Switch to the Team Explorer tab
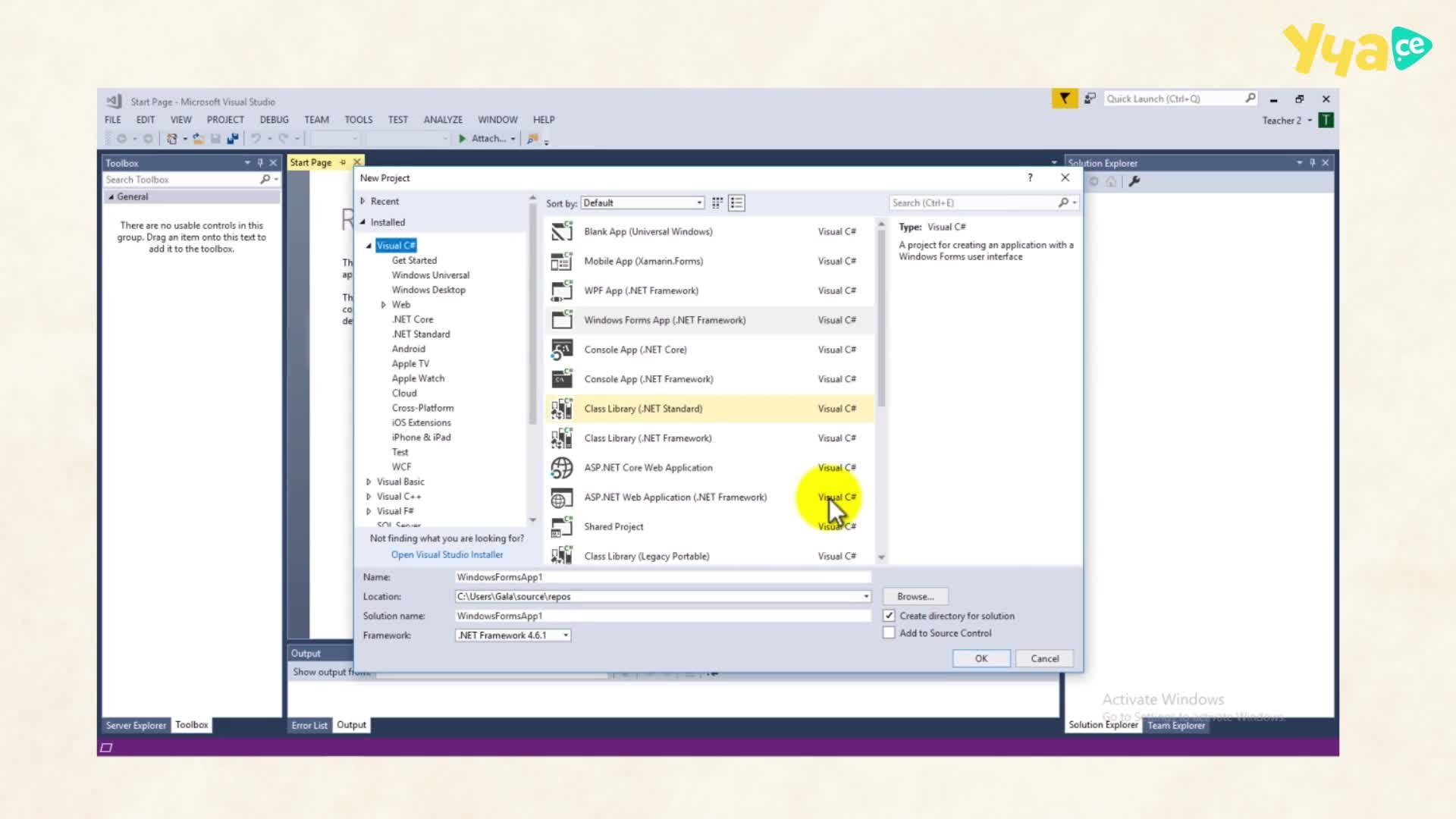 [1176, 726]
